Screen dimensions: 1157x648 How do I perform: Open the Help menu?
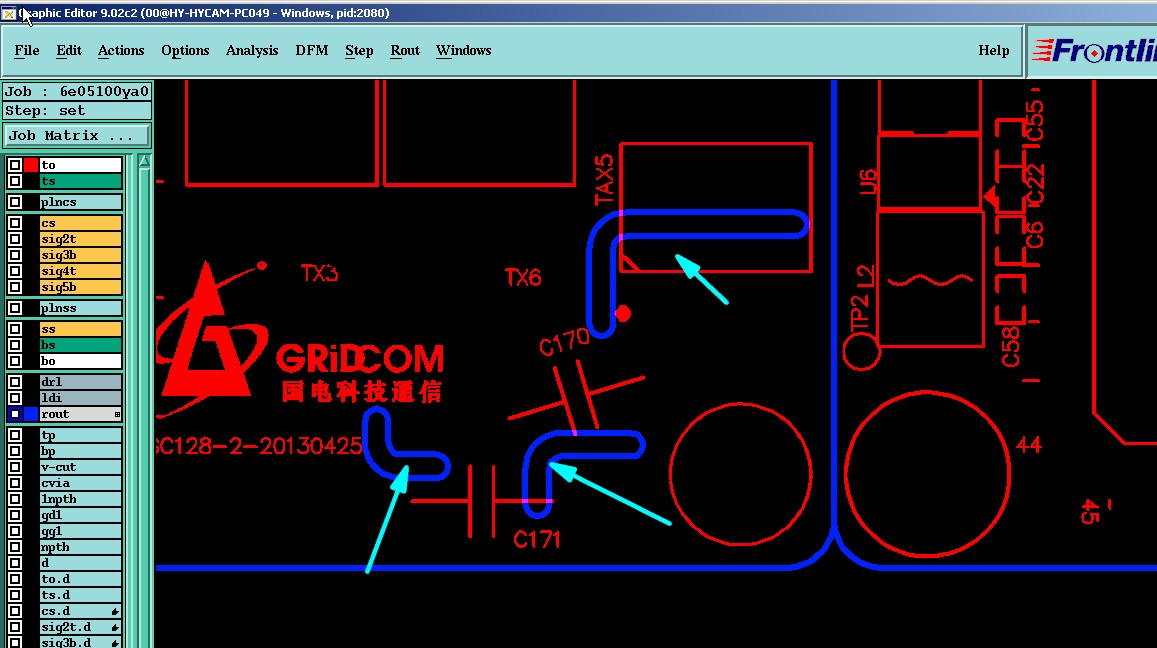point(993,50)
